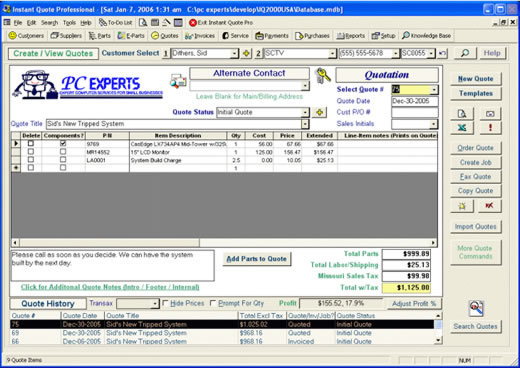520x368 pixels.
Task: Enable the Hide Prices checkbox
Action: click(165, 303)
